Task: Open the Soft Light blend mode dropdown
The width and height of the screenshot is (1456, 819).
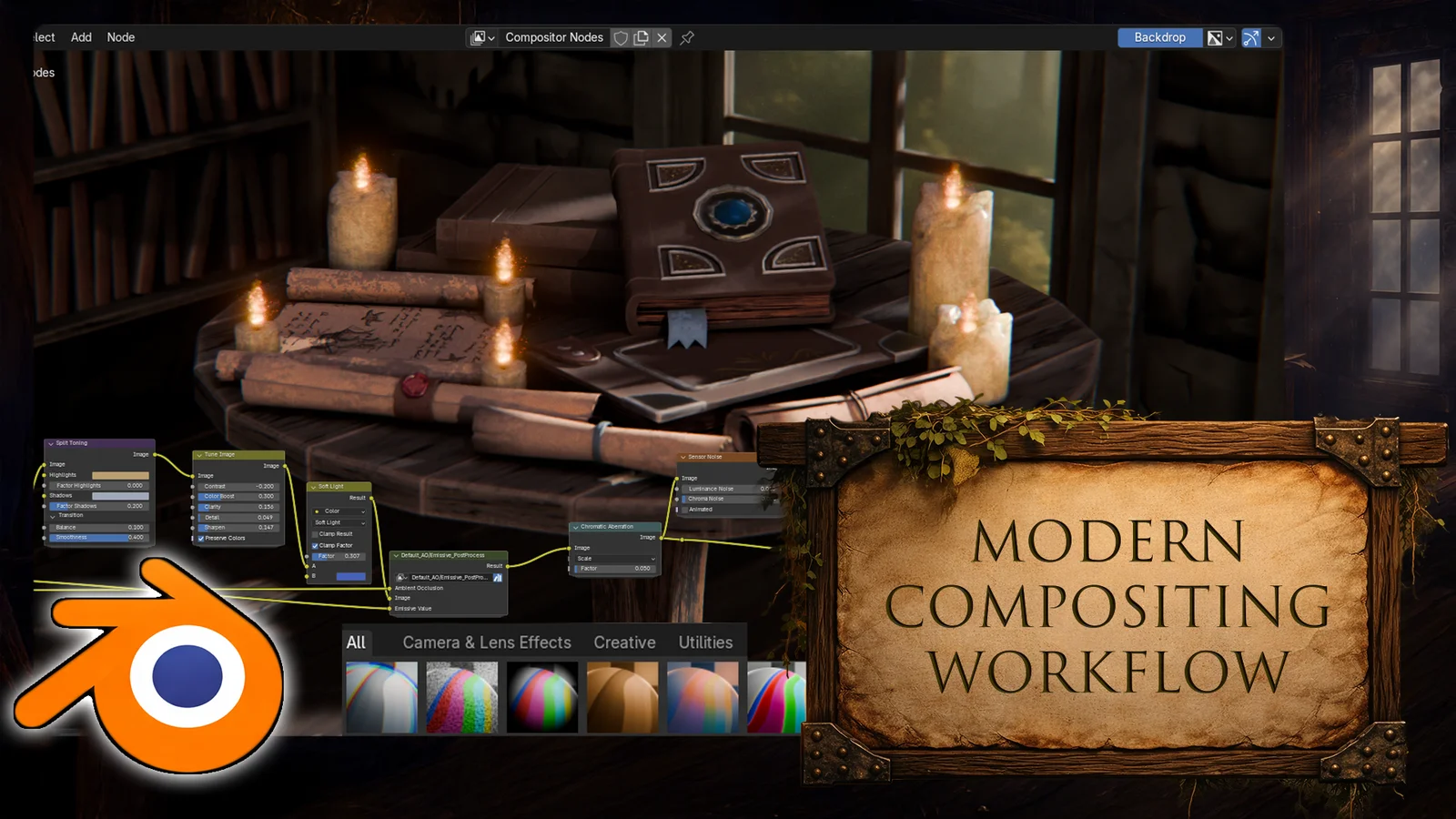Action: (339, 523)
